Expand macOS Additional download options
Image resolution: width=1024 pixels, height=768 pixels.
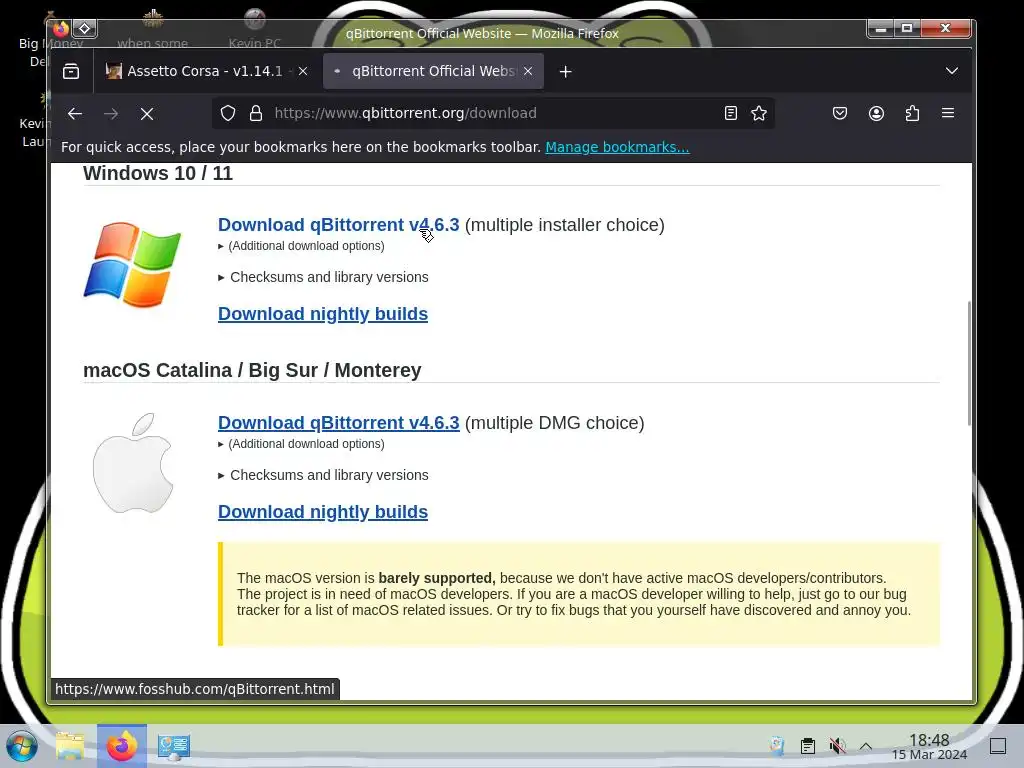(301, 443)
